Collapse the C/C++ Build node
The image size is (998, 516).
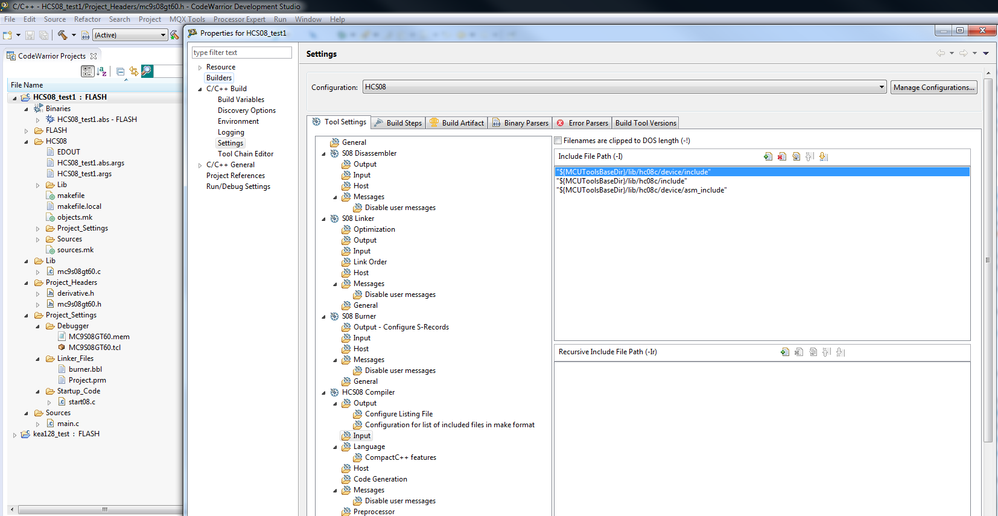200,89
